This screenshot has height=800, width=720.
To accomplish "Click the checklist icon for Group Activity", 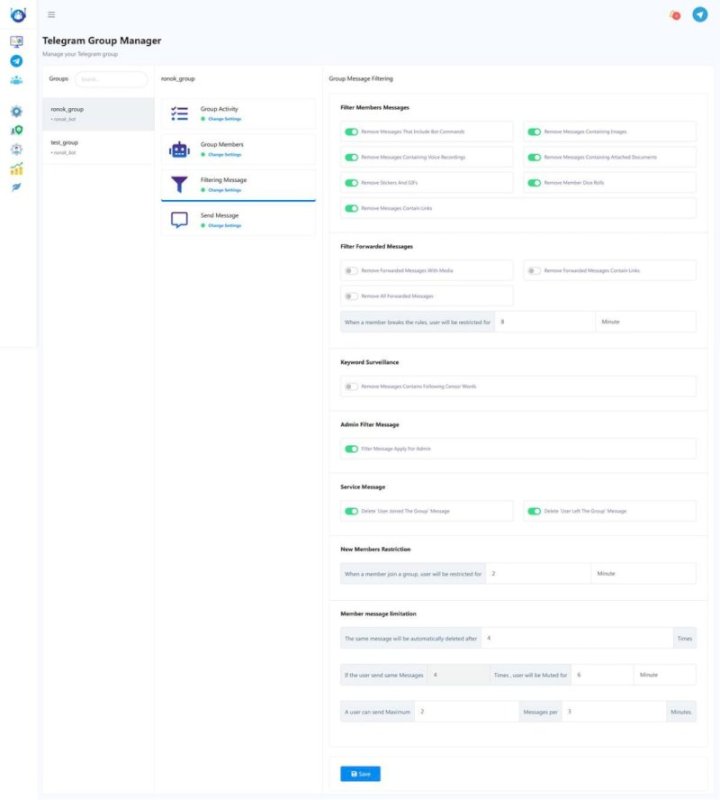I will 179,114.
